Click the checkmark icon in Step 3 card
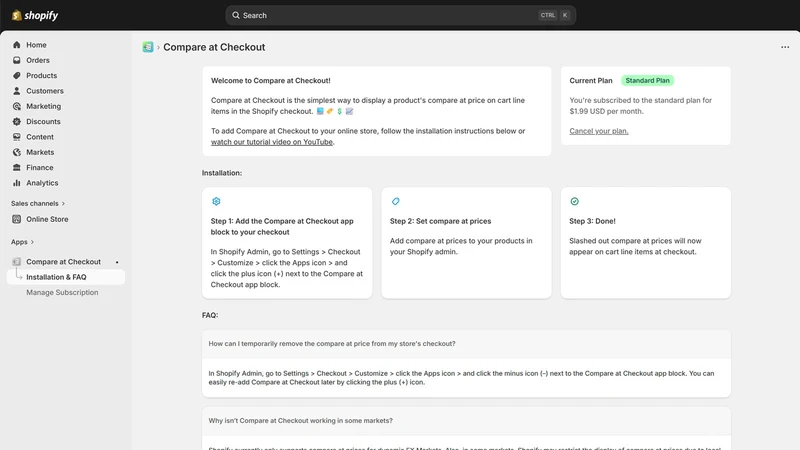The image size is (800, 450). [574, 202]
